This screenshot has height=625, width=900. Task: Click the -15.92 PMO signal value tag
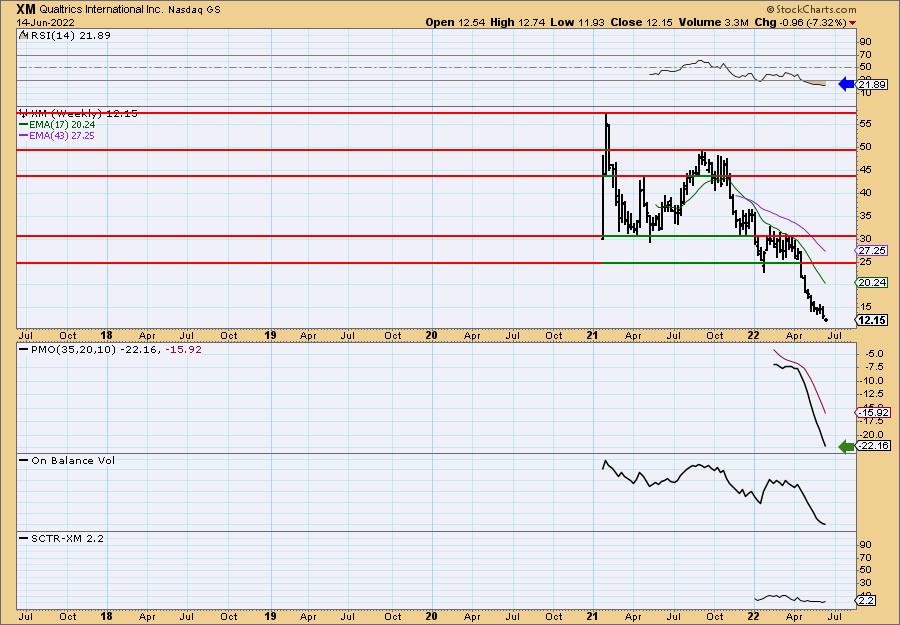click(x=873, y=413)
